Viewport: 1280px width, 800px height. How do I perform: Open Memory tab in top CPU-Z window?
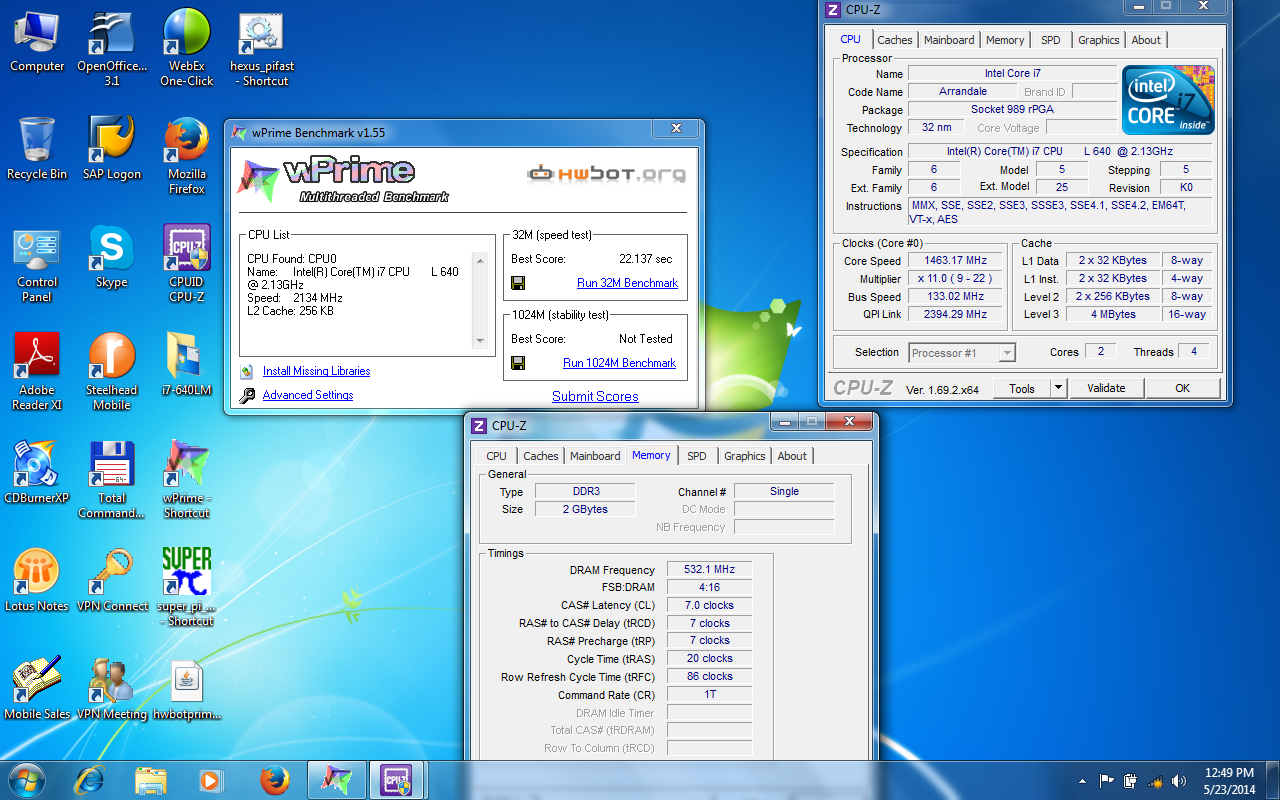tap(1005, 40)
